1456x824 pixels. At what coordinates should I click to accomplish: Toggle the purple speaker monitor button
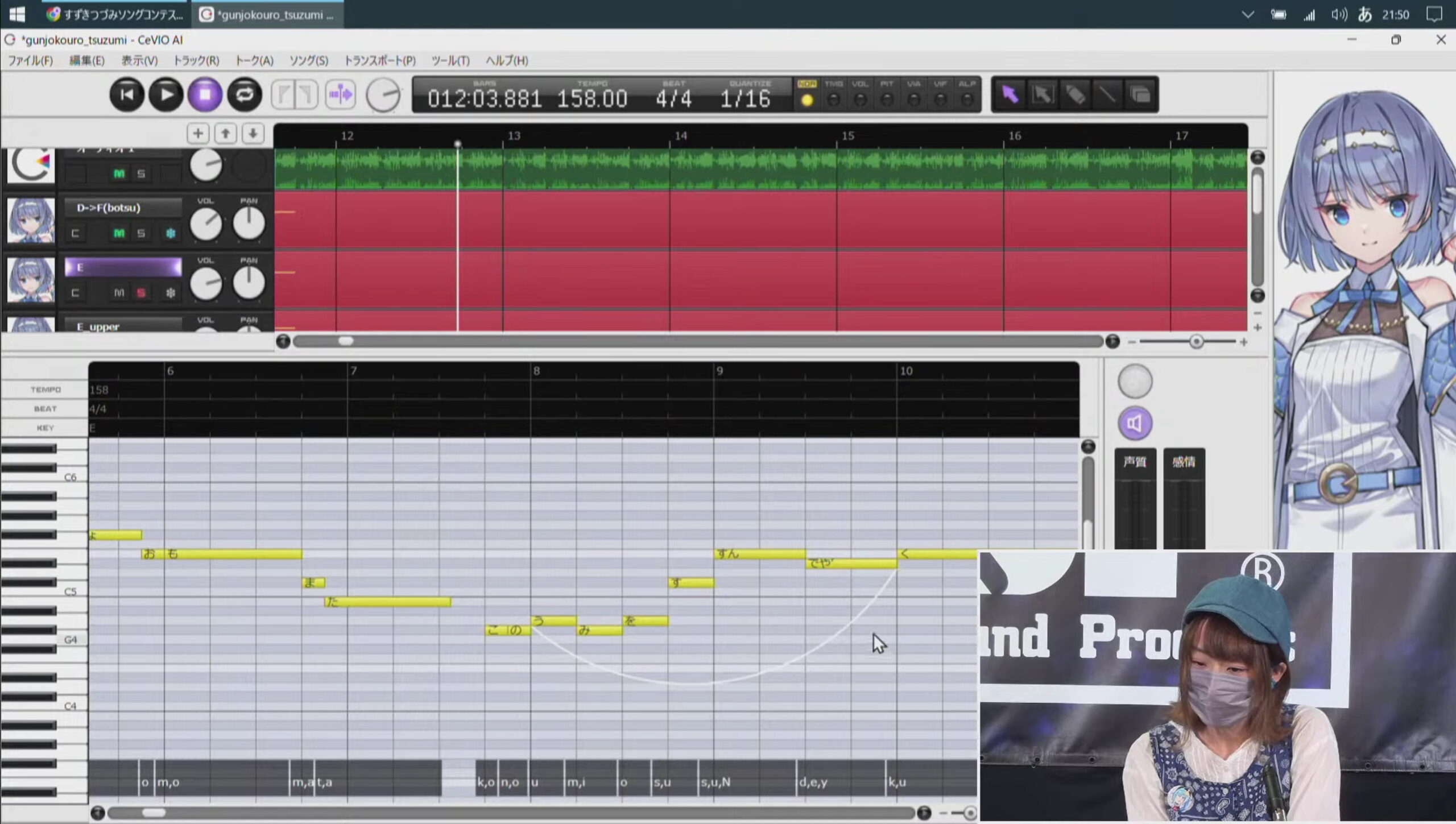[1135, 423]
